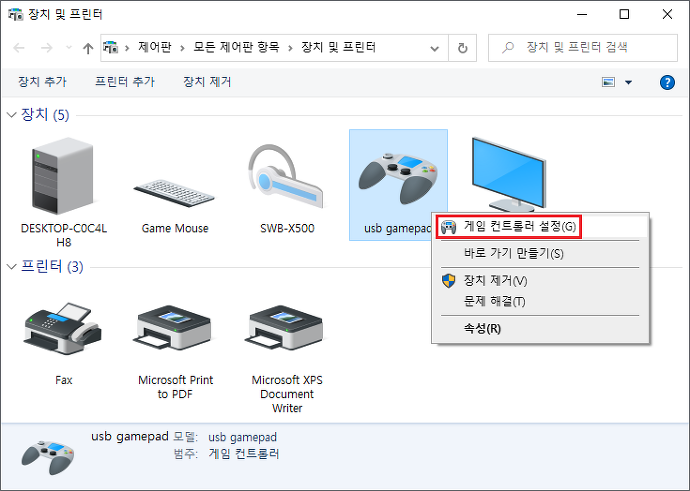
Task: Click the 장치 (5) group heading text
Action: pyautogui.click(x=45, y=115)
